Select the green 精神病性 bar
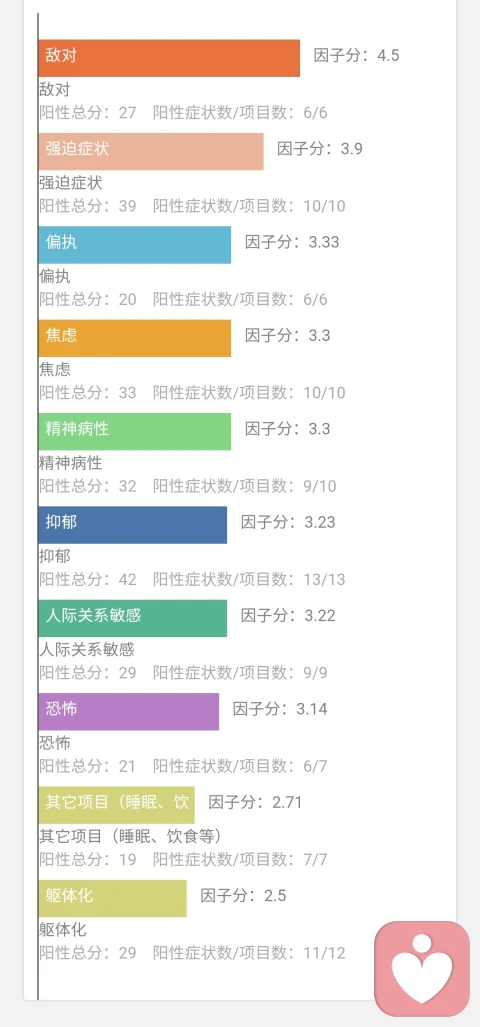The height and width of the screenshot is (1027, 480). (135, 432)
